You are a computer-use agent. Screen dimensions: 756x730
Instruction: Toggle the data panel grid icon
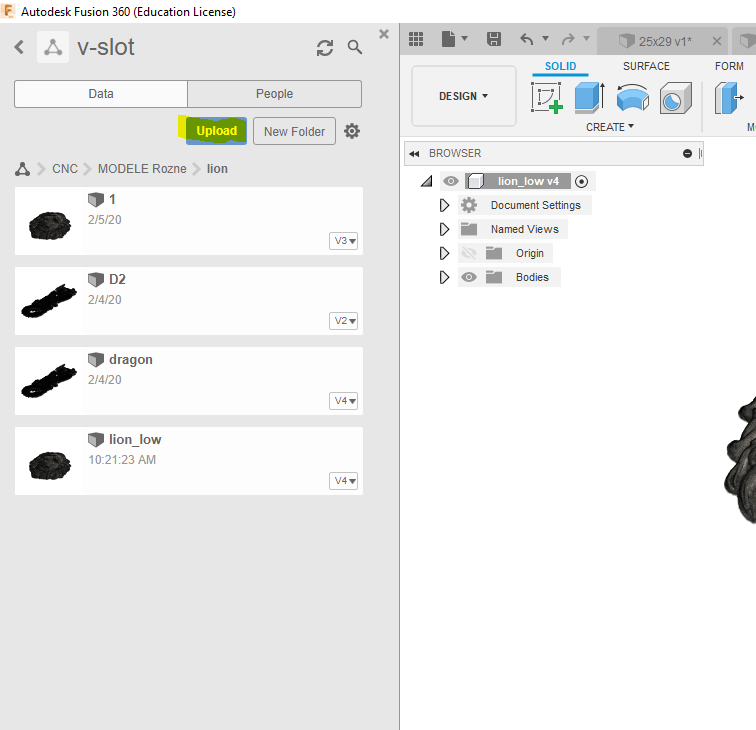coord(416,39)
